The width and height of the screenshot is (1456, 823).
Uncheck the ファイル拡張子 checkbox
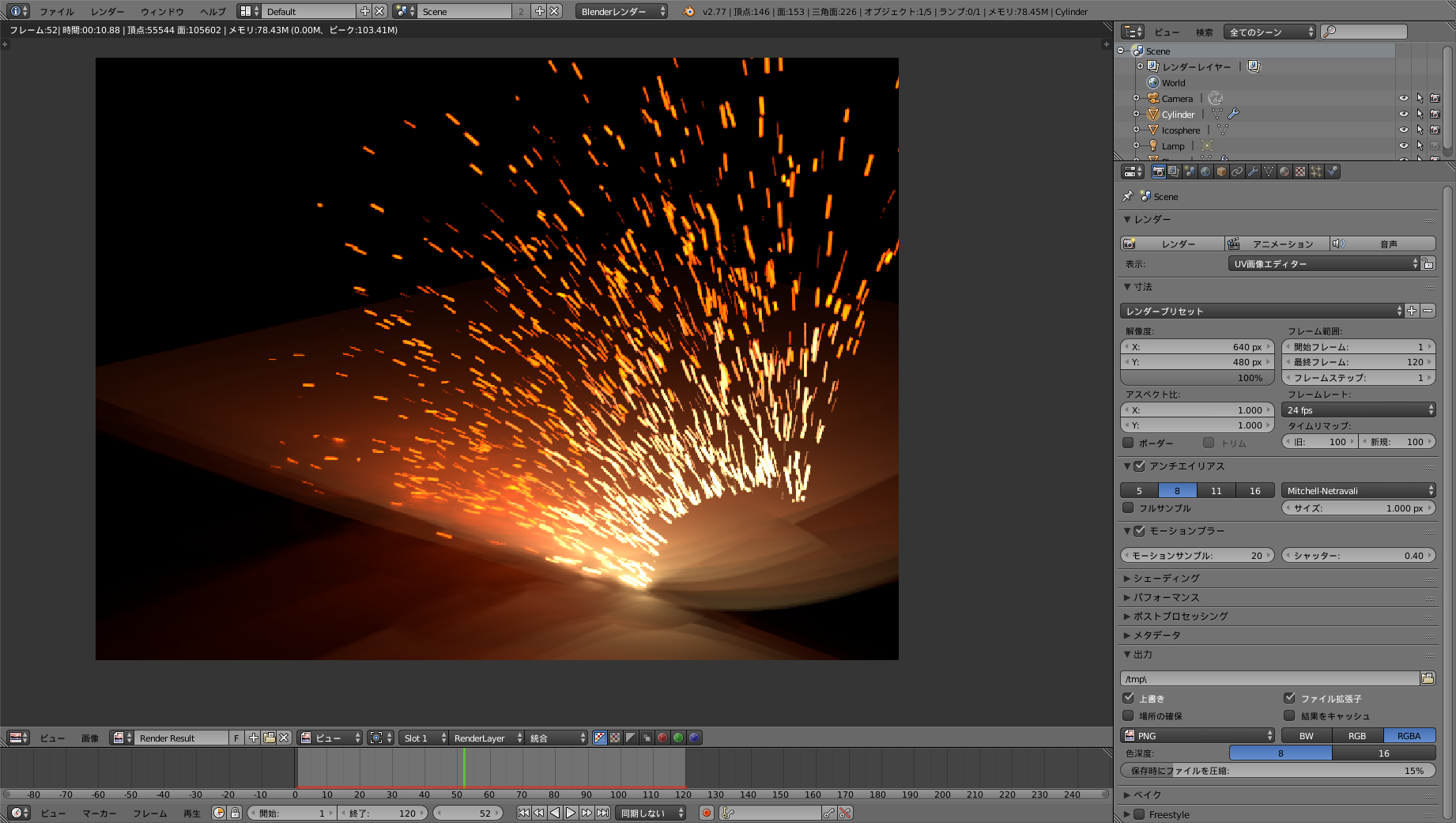click(x=1290, y=698)
